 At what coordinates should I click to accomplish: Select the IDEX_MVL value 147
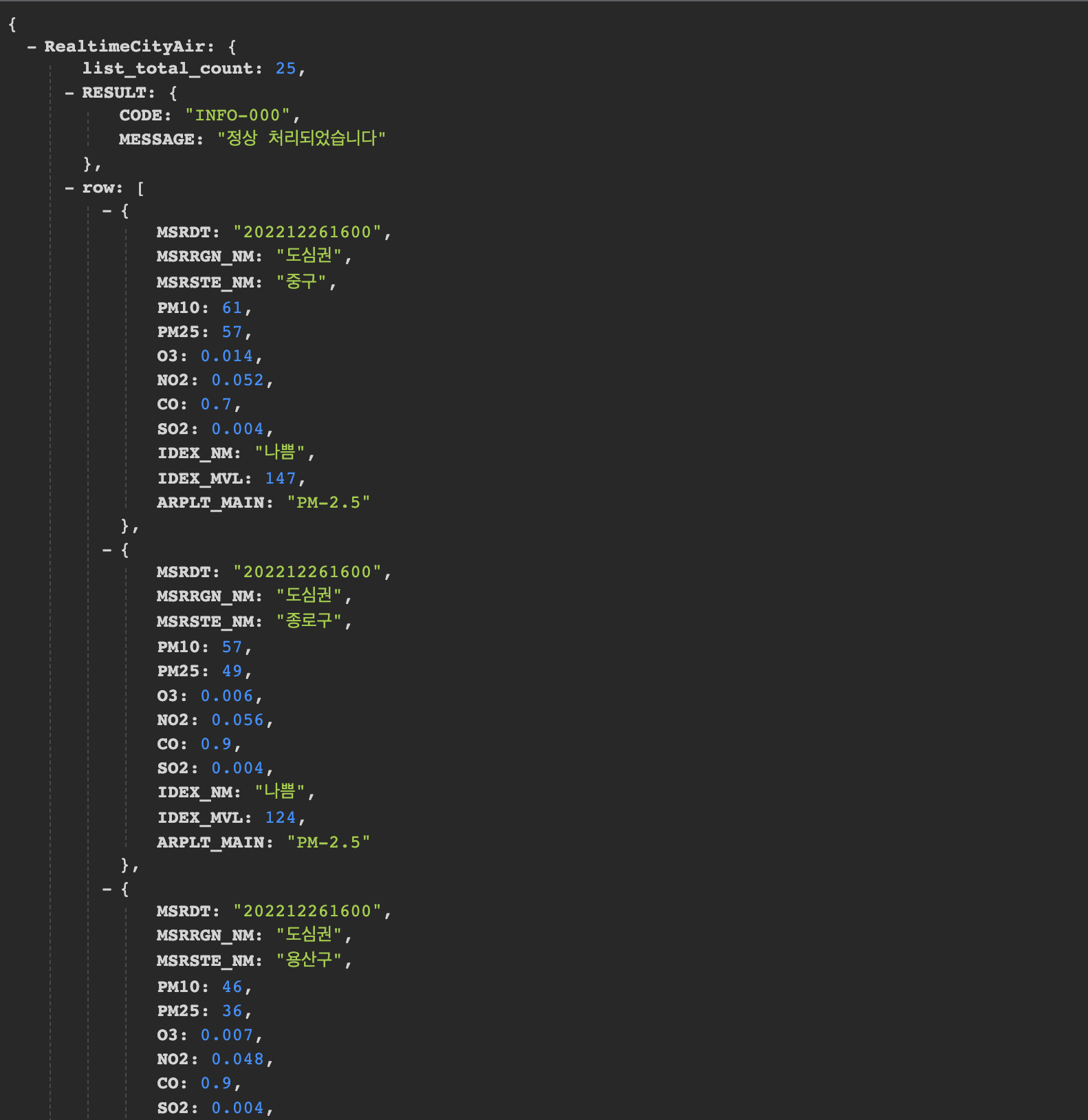(281, 478)
